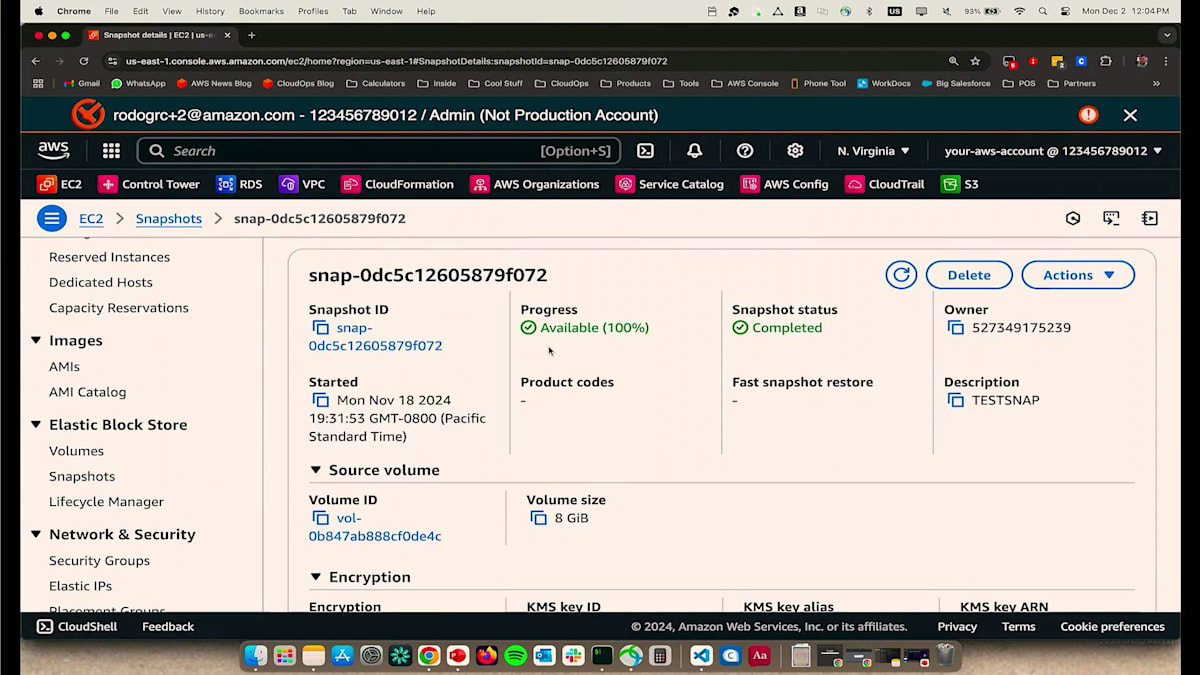Go to the EC2 breadcrumb link

coord(91,218)
